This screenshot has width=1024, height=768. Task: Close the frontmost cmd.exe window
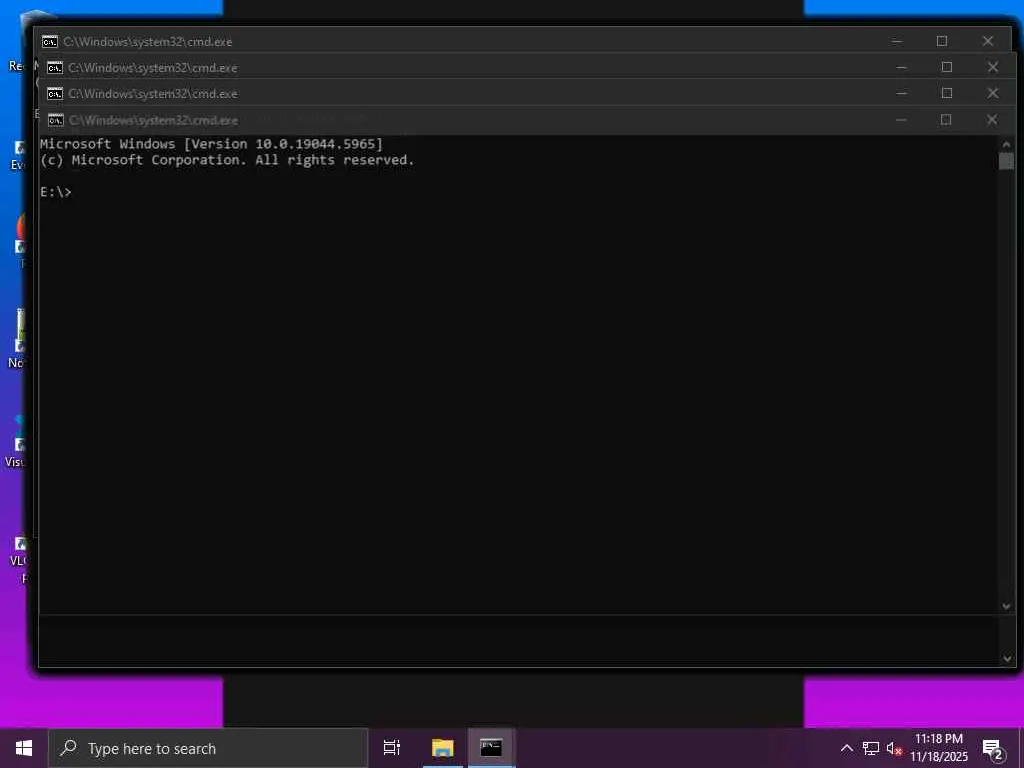(x=992, y=120)
